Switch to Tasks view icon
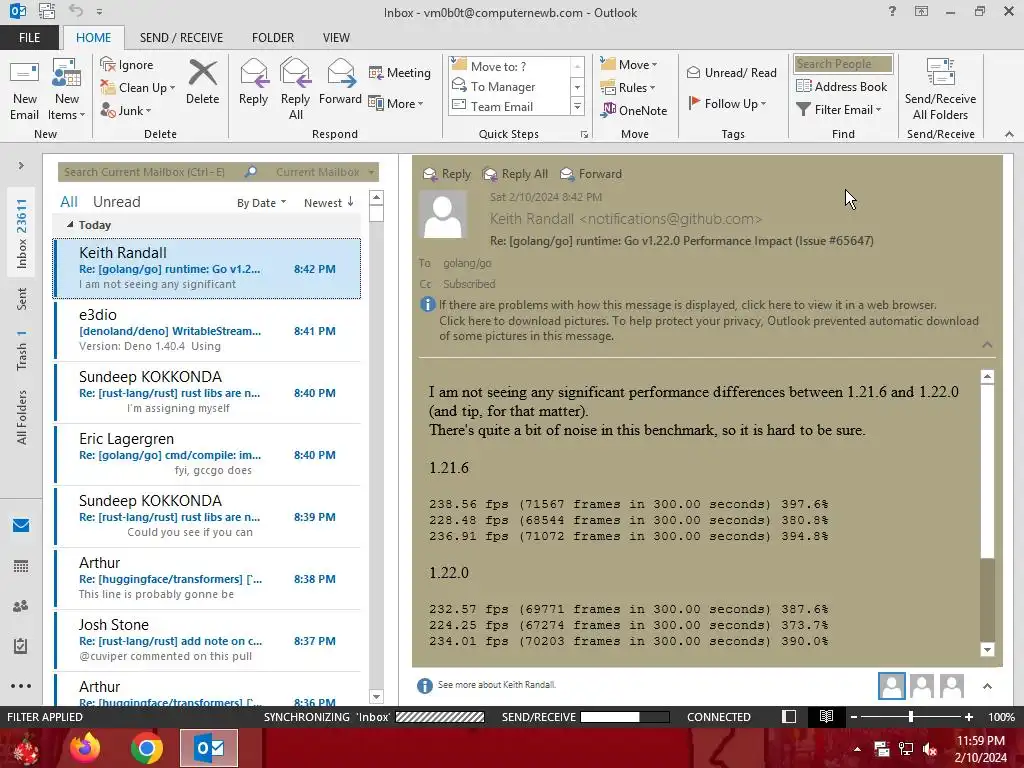Image resolution: width=1024 pixels, height=768 pixels. click(21, 646)
